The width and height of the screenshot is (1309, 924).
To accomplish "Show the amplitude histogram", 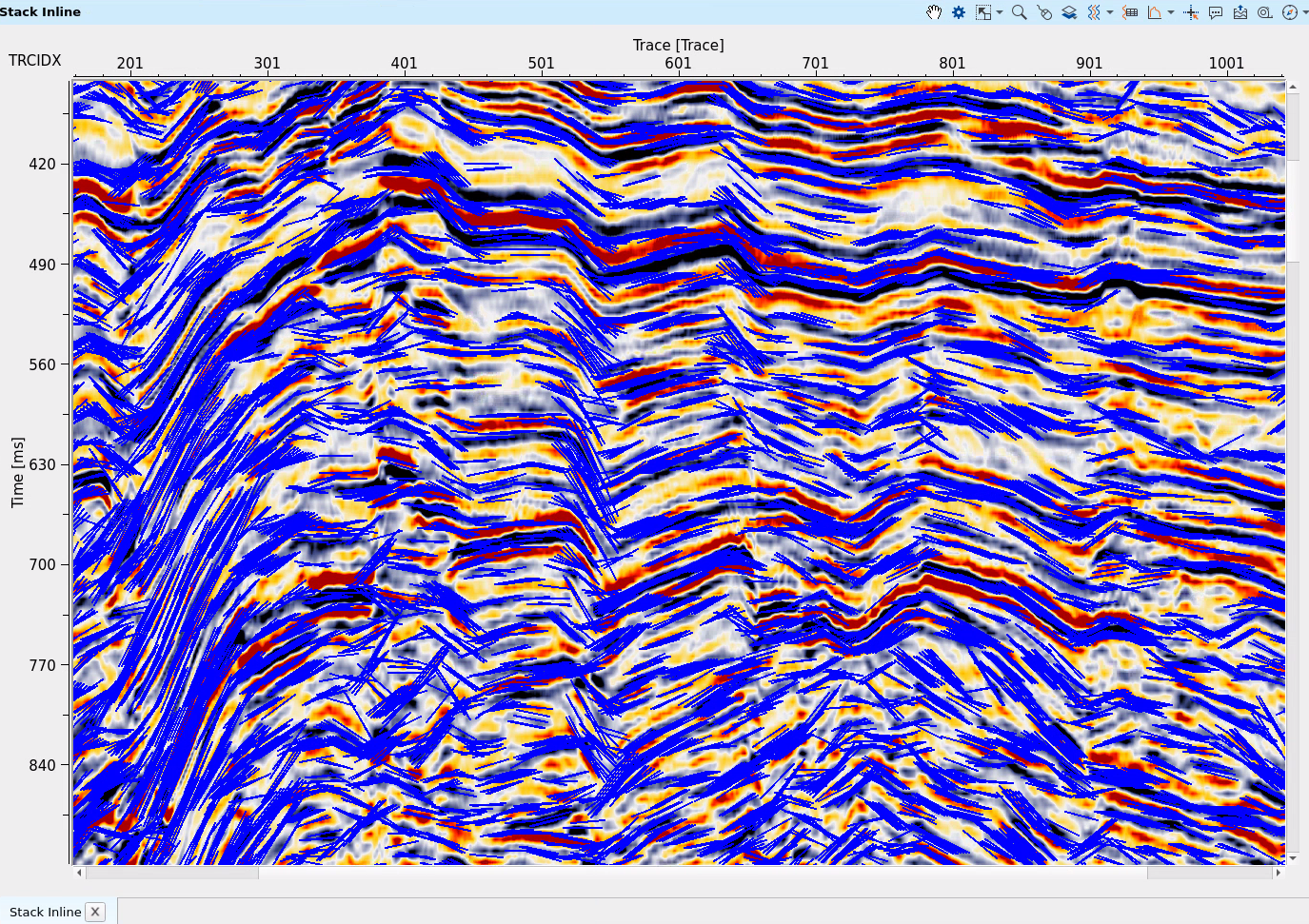I will point(1153,12).
